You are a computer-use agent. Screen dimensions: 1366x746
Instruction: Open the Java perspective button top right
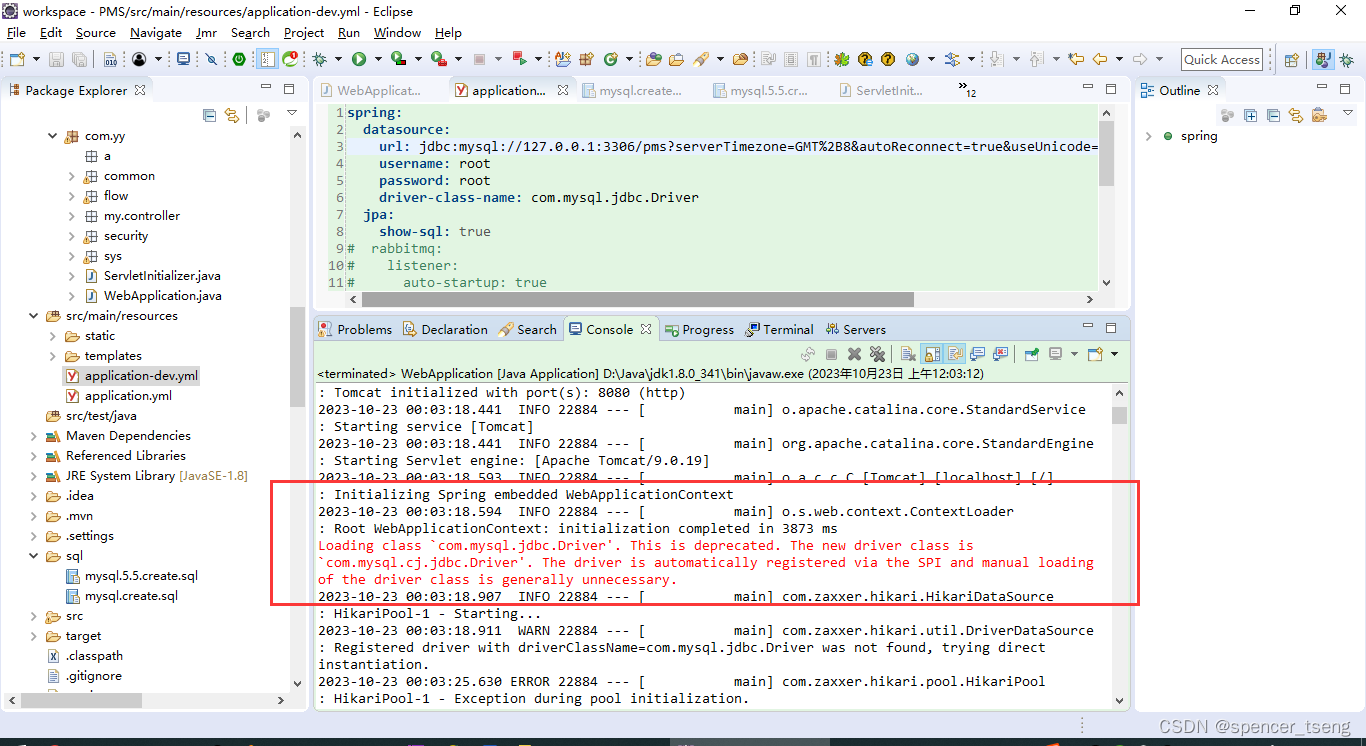(x=1323, y=59)
